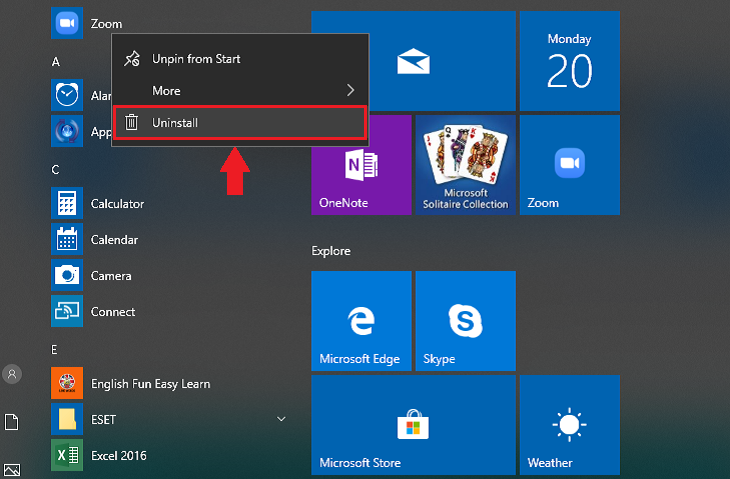Image resolution: width=730 pixels, height=479 pixels.
Task: Open the Mail tile
Action: coord(413,61)
